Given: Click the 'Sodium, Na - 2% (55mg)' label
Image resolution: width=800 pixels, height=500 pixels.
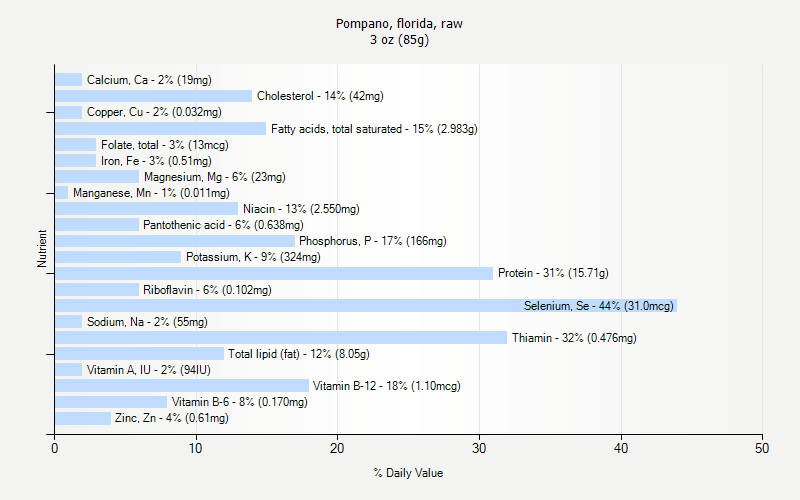Looking at the screenshot, I should pyautogui.click(x=147, y=322).
